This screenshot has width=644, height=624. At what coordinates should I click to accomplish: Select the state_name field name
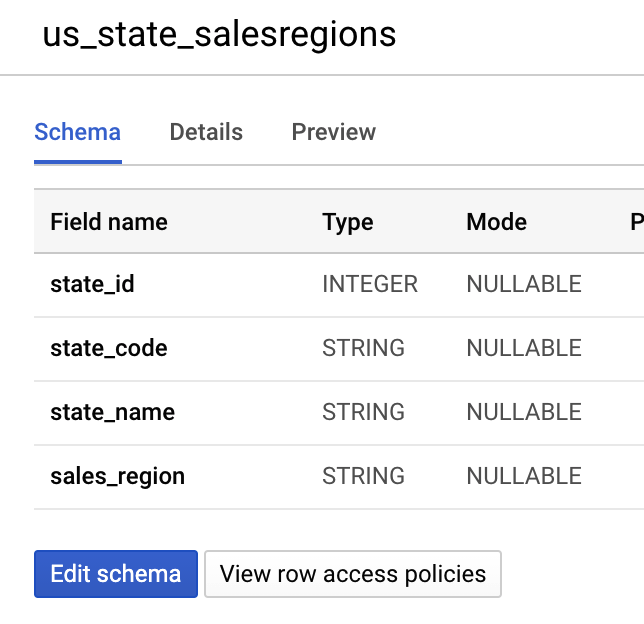pyautogui.click(x=112, y=412)
